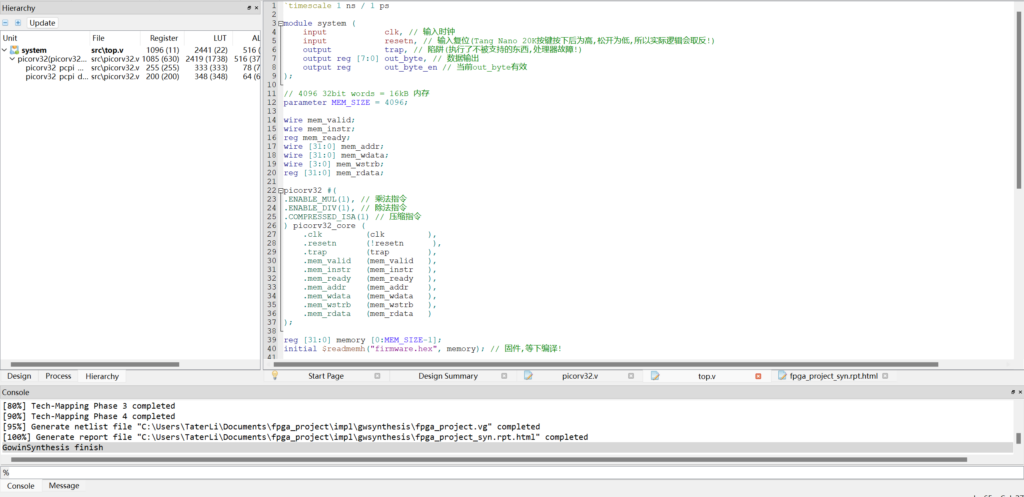Click the file icon on the fpga_project_syn.rpt.html tab
The image size is (1024, 497).
[782, 376]
